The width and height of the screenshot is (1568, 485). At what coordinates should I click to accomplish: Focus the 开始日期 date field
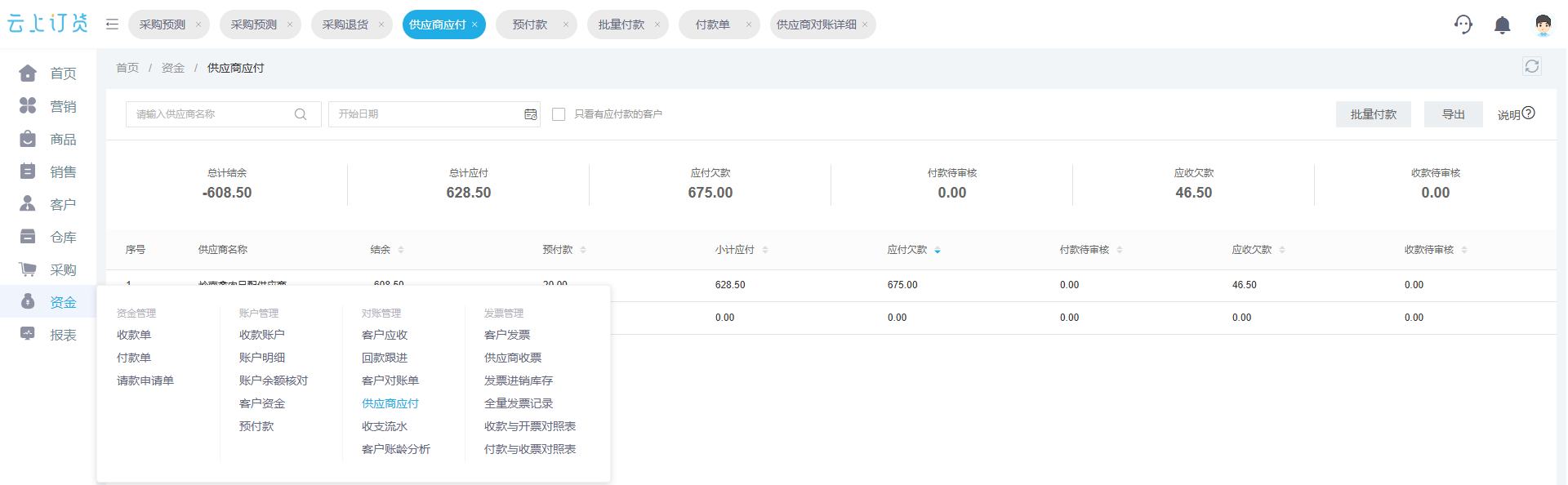pos(434,114)
